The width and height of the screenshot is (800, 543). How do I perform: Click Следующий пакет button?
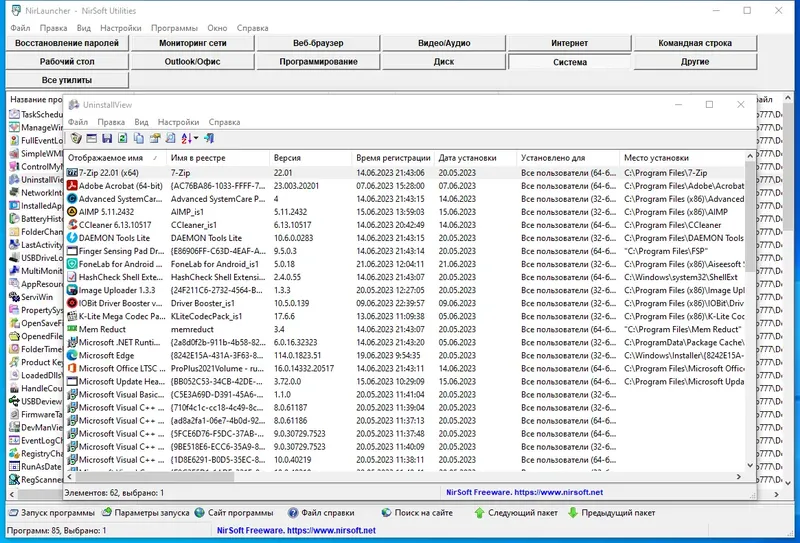point(516,513)
